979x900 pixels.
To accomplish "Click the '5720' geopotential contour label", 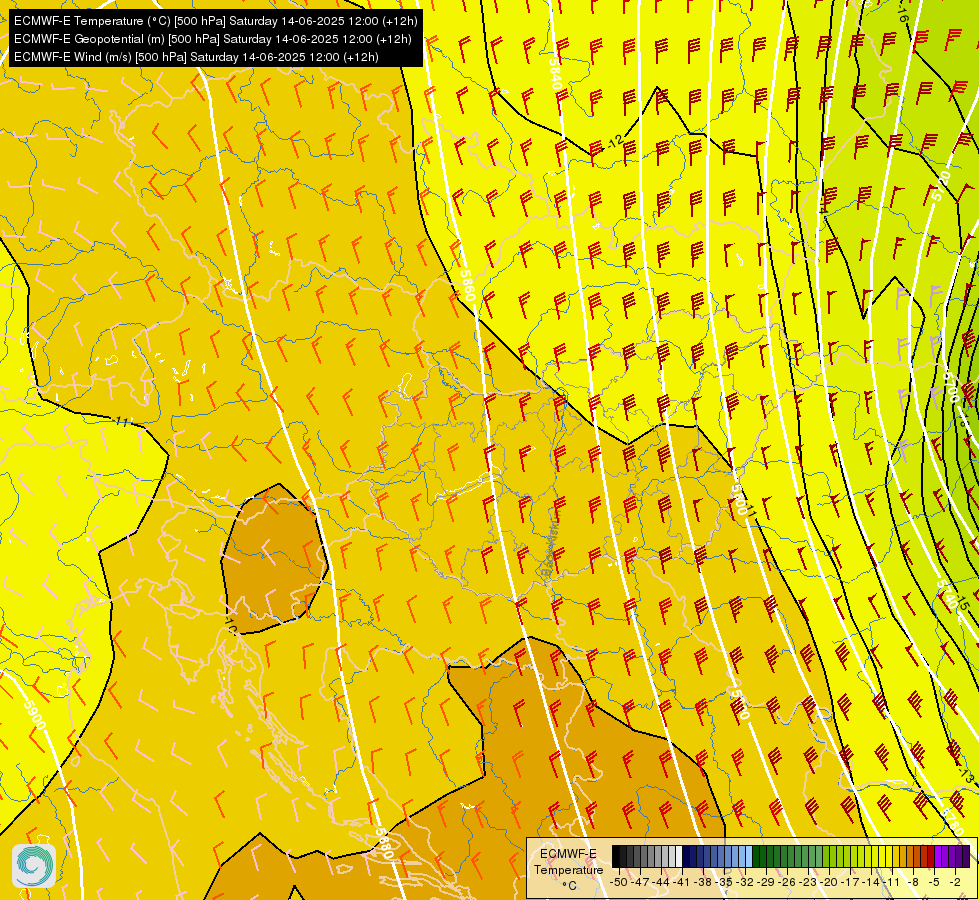I will [942, 185].
